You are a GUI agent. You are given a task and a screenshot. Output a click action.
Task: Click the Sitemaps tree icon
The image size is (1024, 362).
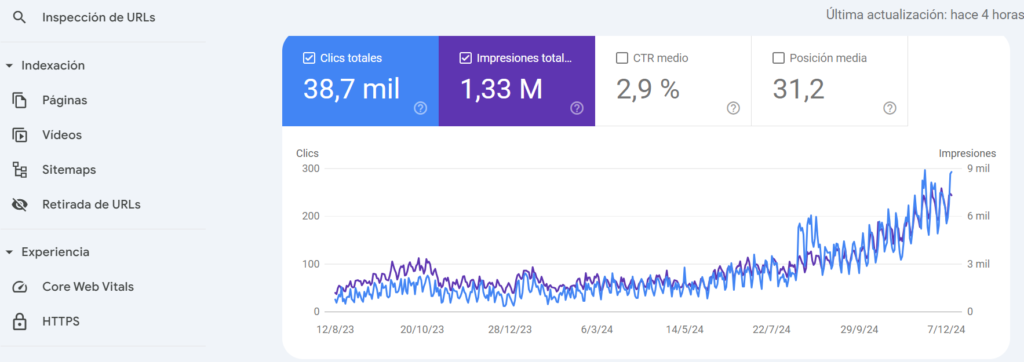click(x=20, y=170)
